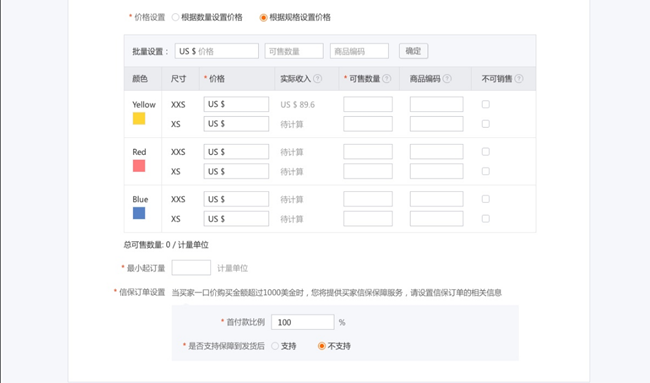Viewport: 650px width, 383px height.
Task: Select 支持 radio option
Action: coord(275,346)
